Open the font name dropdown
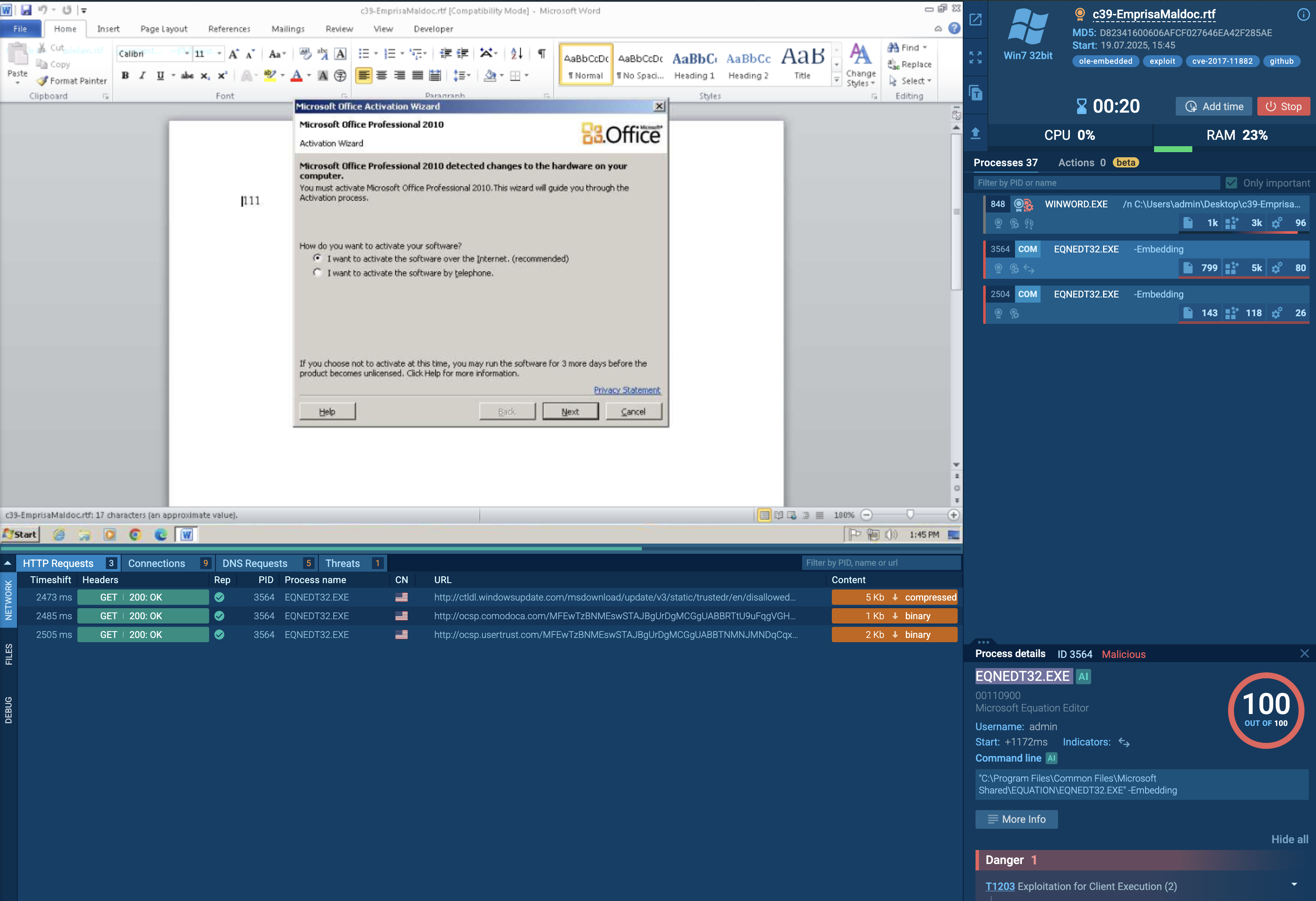The width and height of the screenshot is (1316, 901). click(x=187, y=54)
